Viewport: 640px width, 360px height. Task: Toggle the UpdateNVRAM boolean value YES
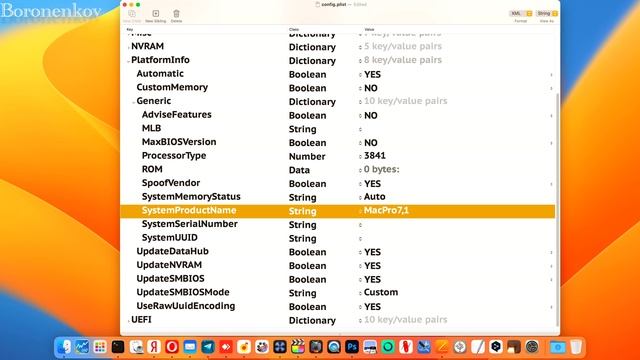(x=372, y=266)
